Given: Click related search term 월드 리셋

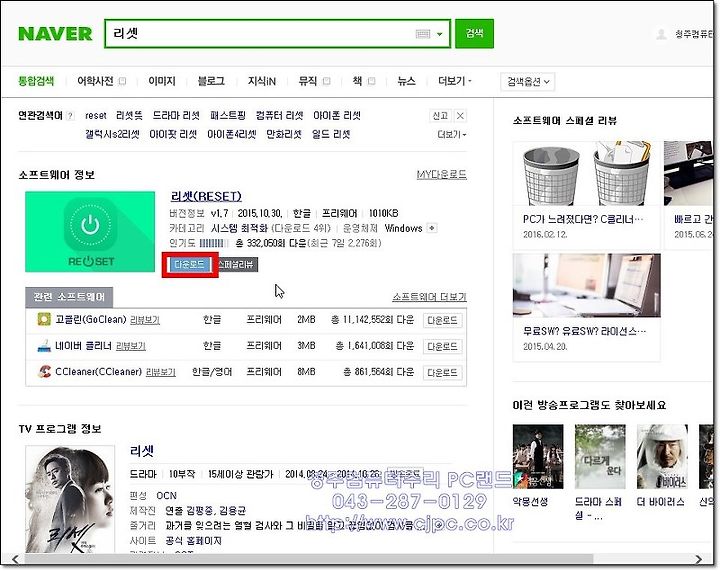Looking at the screenshot, I should (331, 134).
